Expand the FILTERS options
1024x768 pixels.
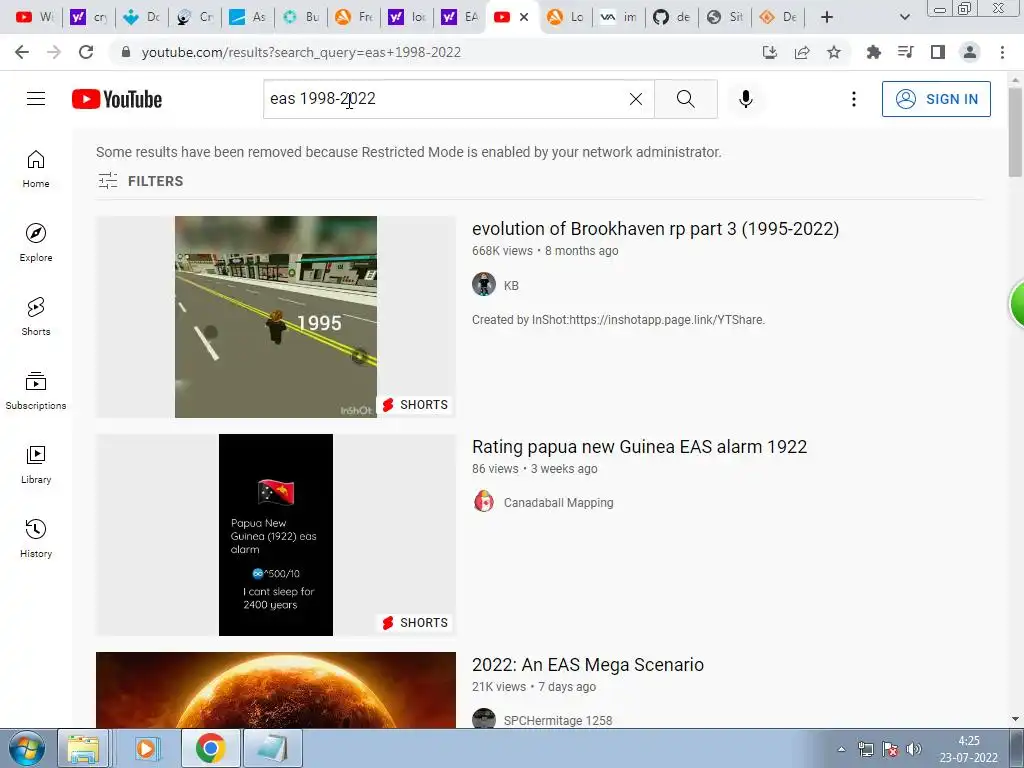tap(140, 181)
